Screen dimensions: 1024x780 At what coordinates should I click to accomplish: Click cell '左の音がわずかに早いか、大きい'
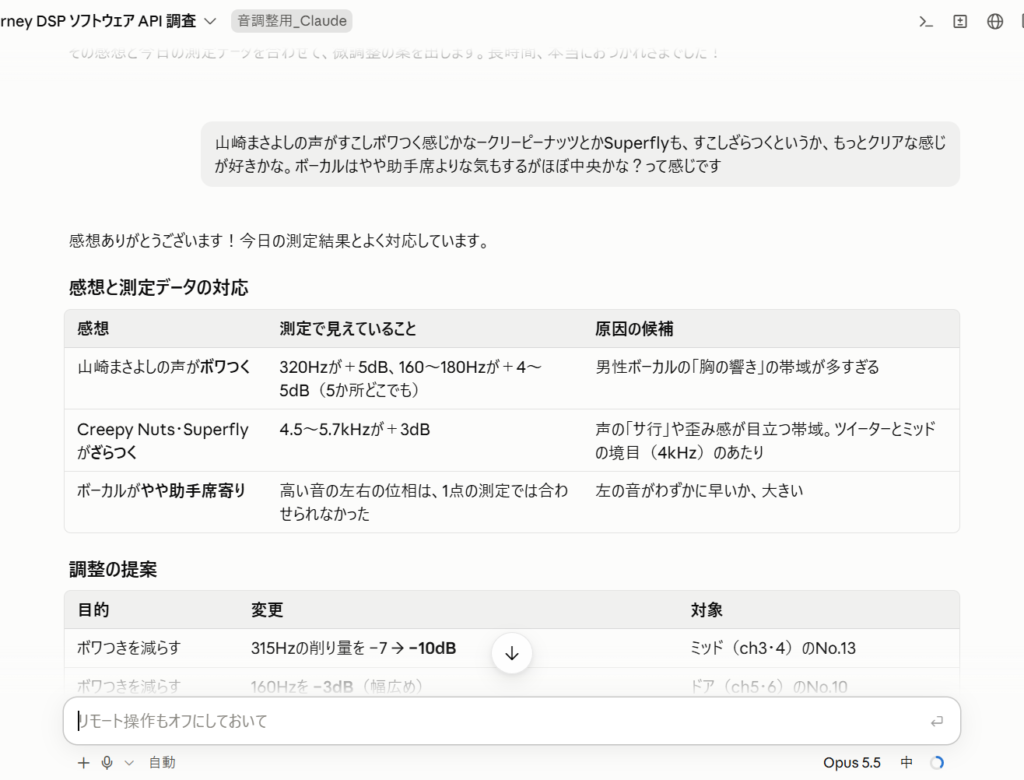pyautogui.click(x=699, y=491)
